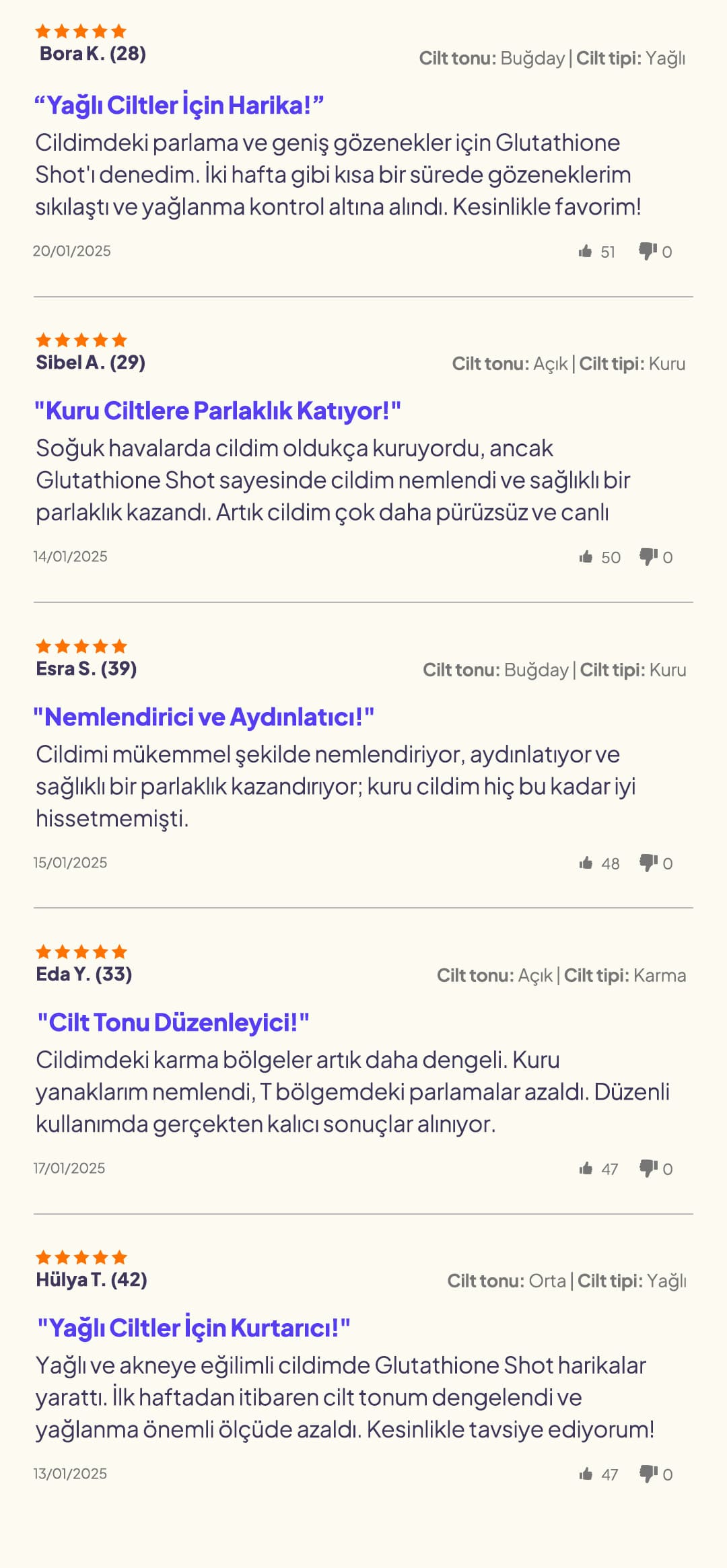
Task: Dislike Bora K.'s review with thumbs down
Action: [x=648, y=252]
